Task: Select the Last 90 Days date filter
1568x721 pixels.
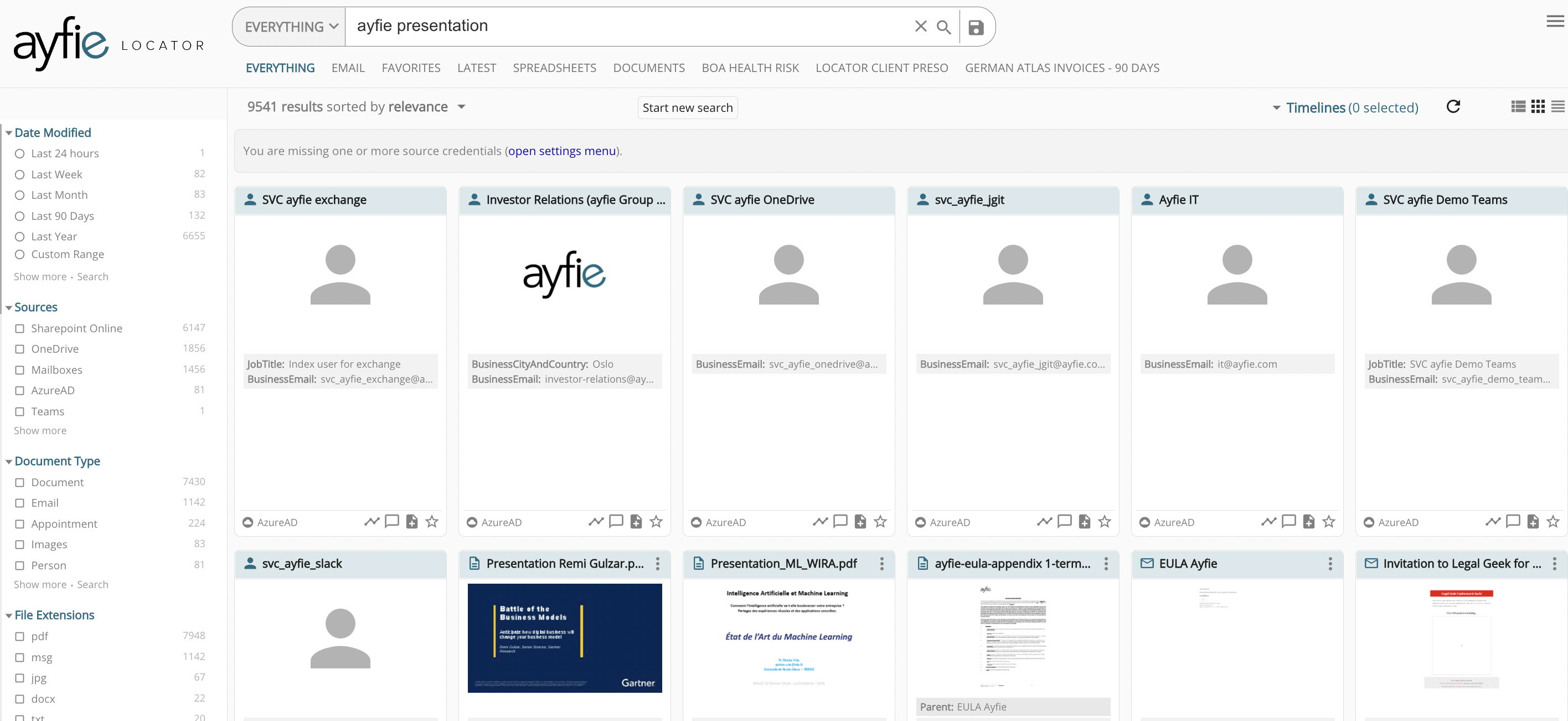Action: [19, 216]
